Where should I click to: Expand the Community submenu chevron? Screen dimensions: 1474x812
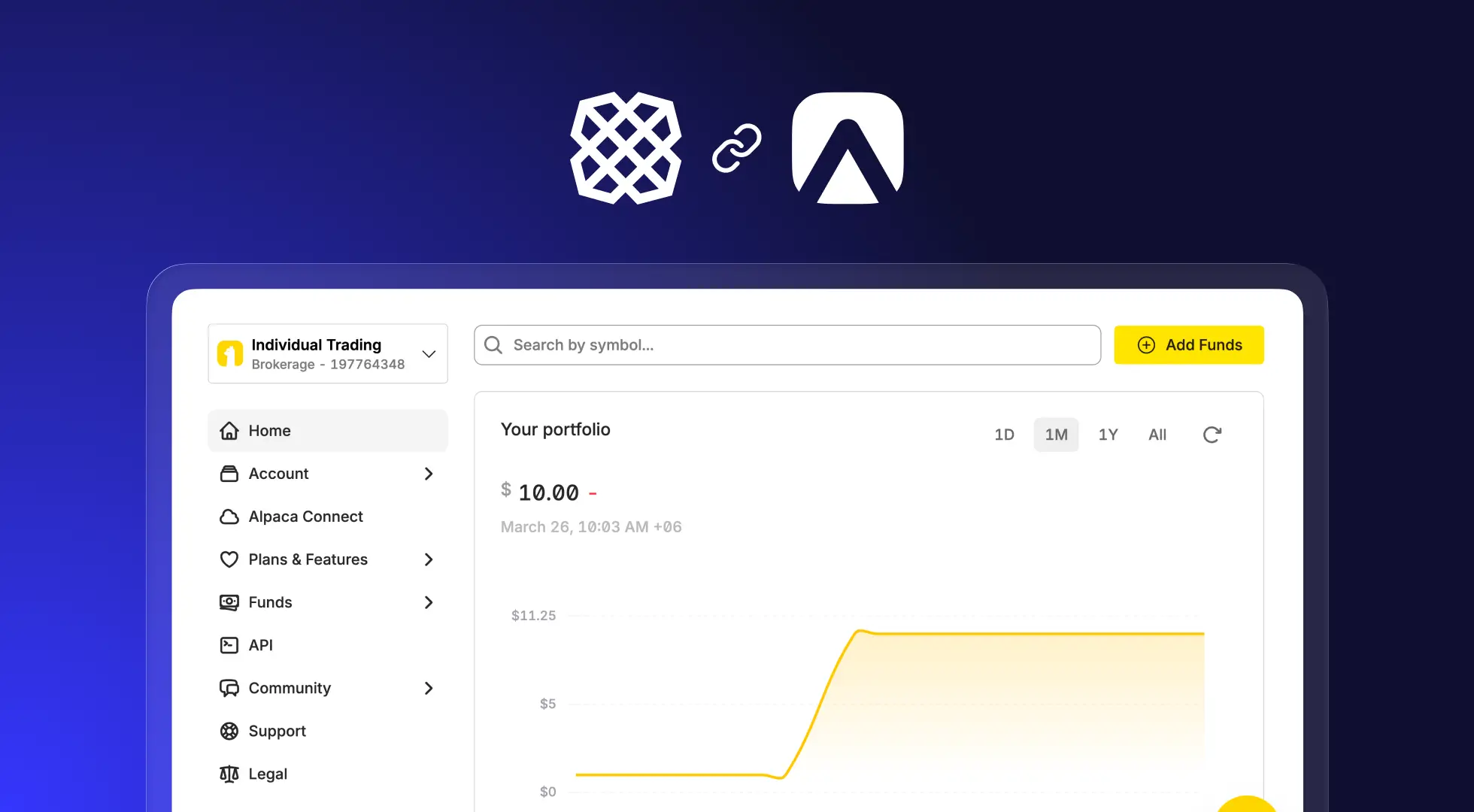pyautogui.click(x=429, y=688)
